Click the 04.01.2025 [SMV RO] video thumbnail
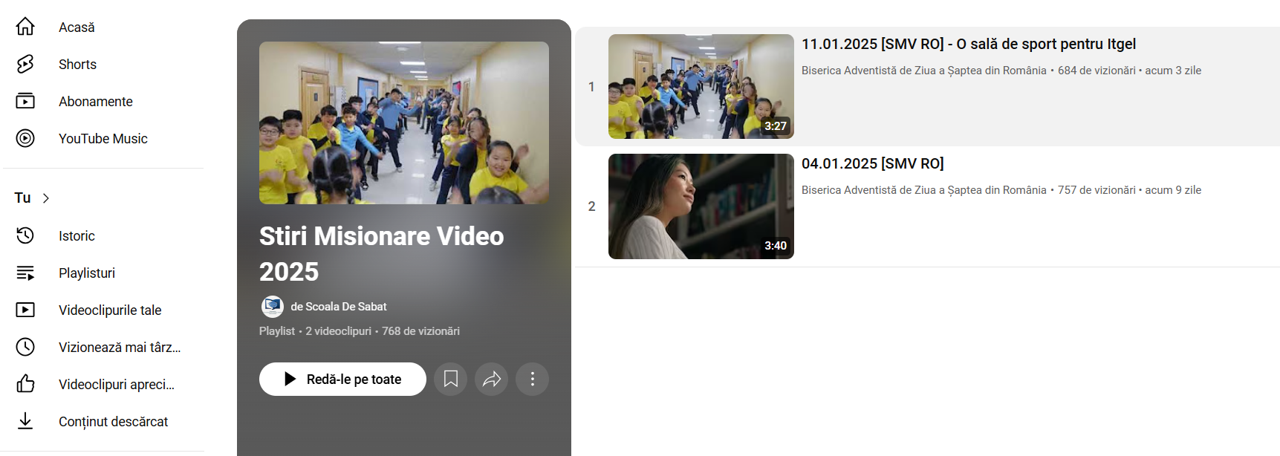This screenshot has height=456, width=1280. pyautogui.click(x=701, y=206)
